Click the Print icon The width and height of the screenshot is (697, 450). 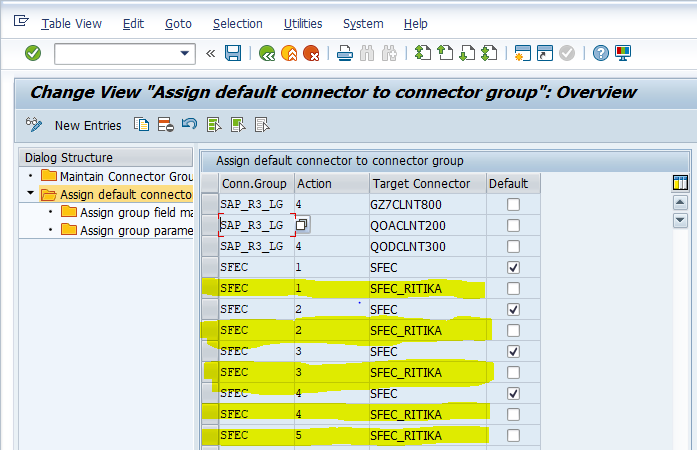coord(345,53)
